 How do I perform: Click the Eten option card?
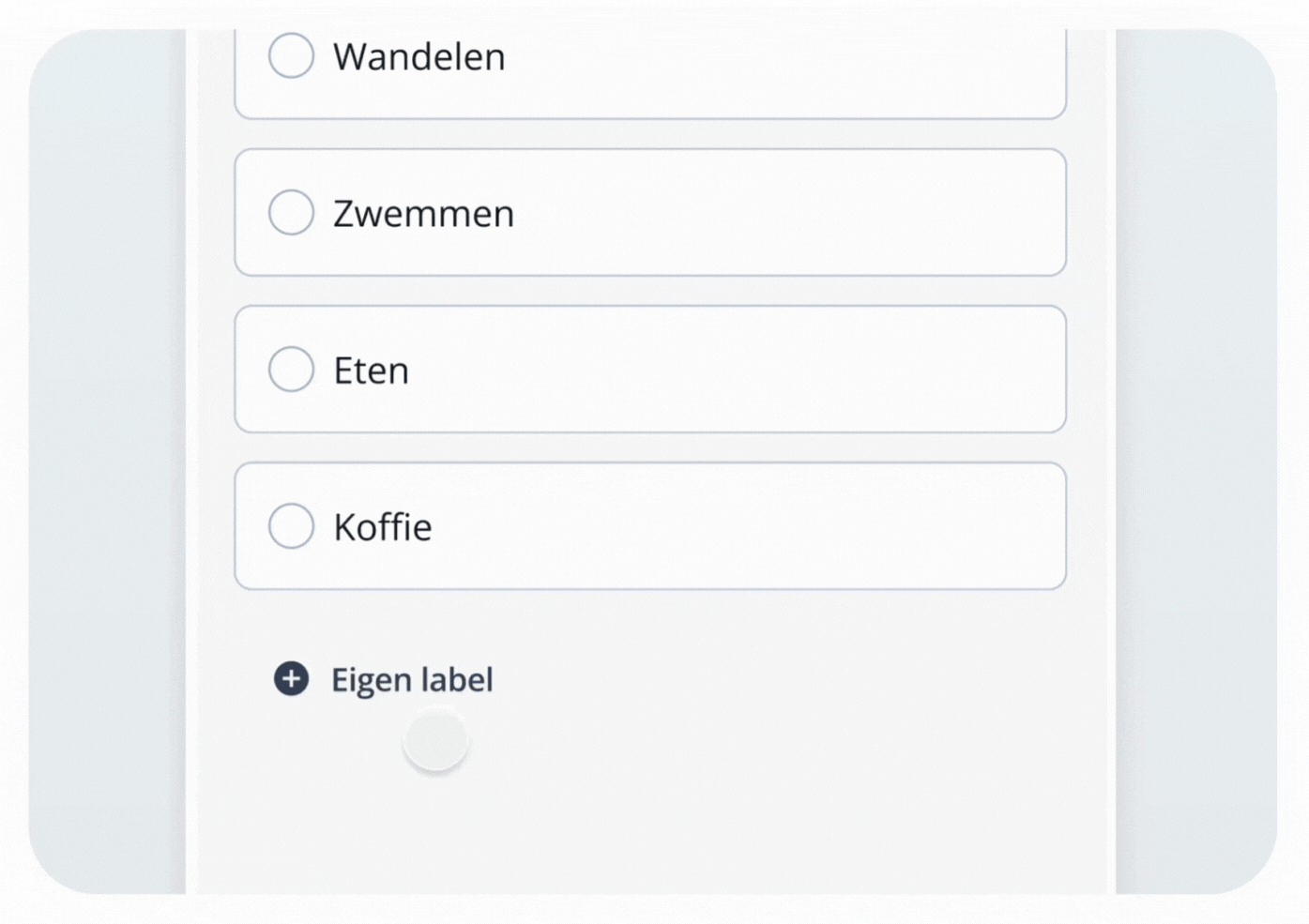click(650, 369)
